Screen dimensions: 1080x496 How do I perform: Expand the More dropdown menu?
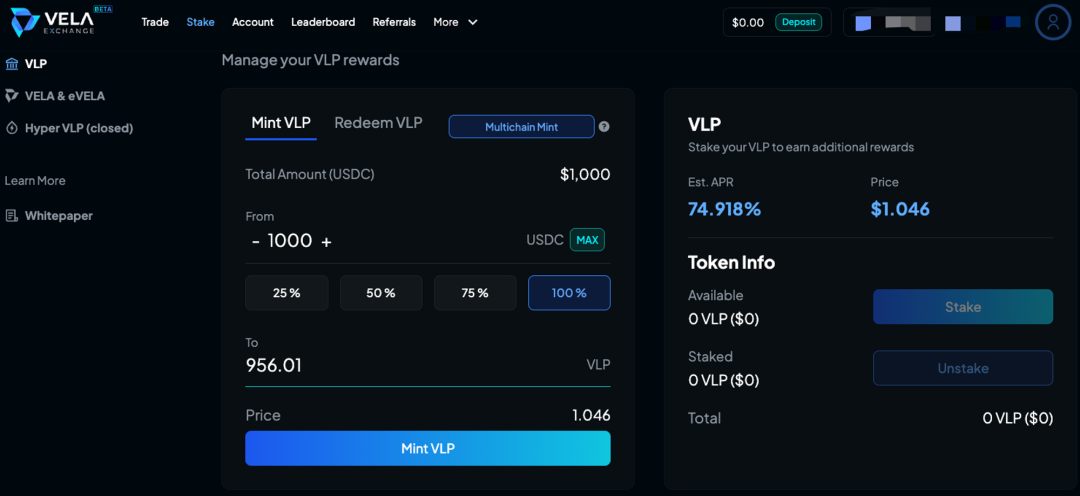click(x=455, y=22)
